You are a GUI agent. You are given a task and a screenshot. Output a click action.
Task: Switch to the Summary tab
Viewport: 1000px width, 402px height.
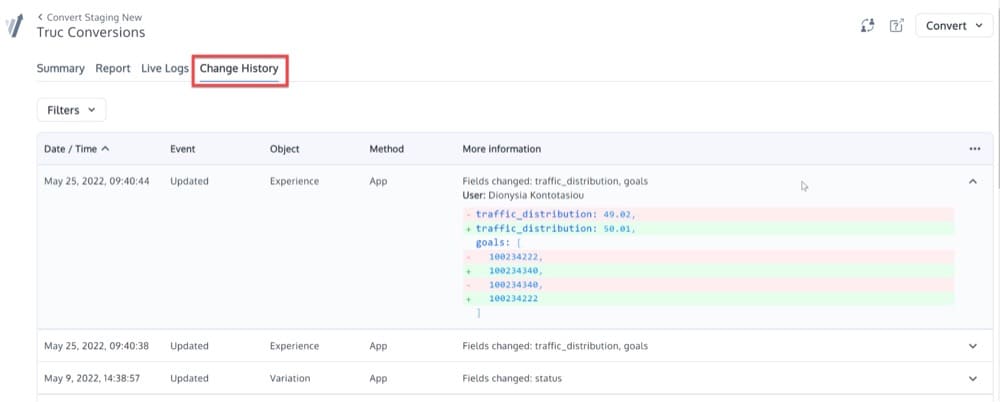[61, 68]
